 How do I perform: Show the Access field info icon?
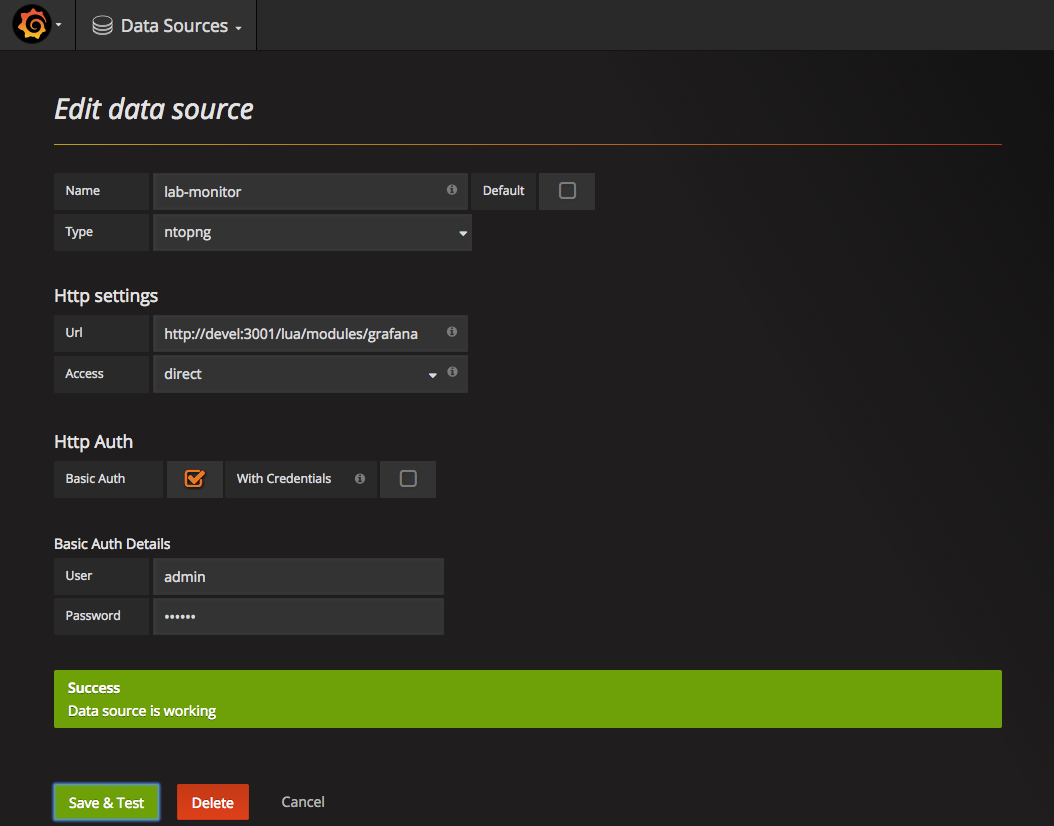click(x=452, y=372)
